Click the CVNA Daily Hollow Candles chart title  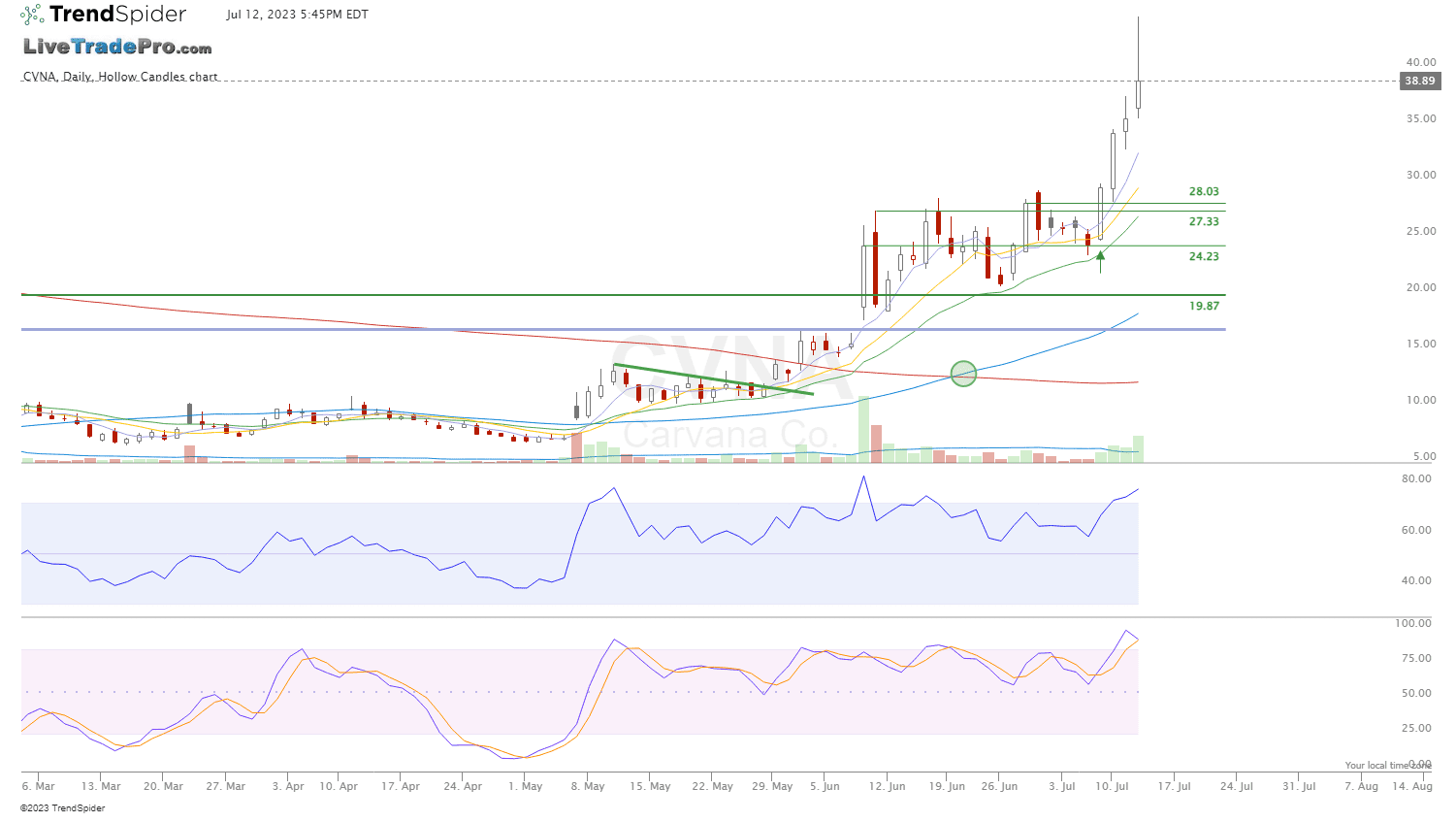(120, 77)
